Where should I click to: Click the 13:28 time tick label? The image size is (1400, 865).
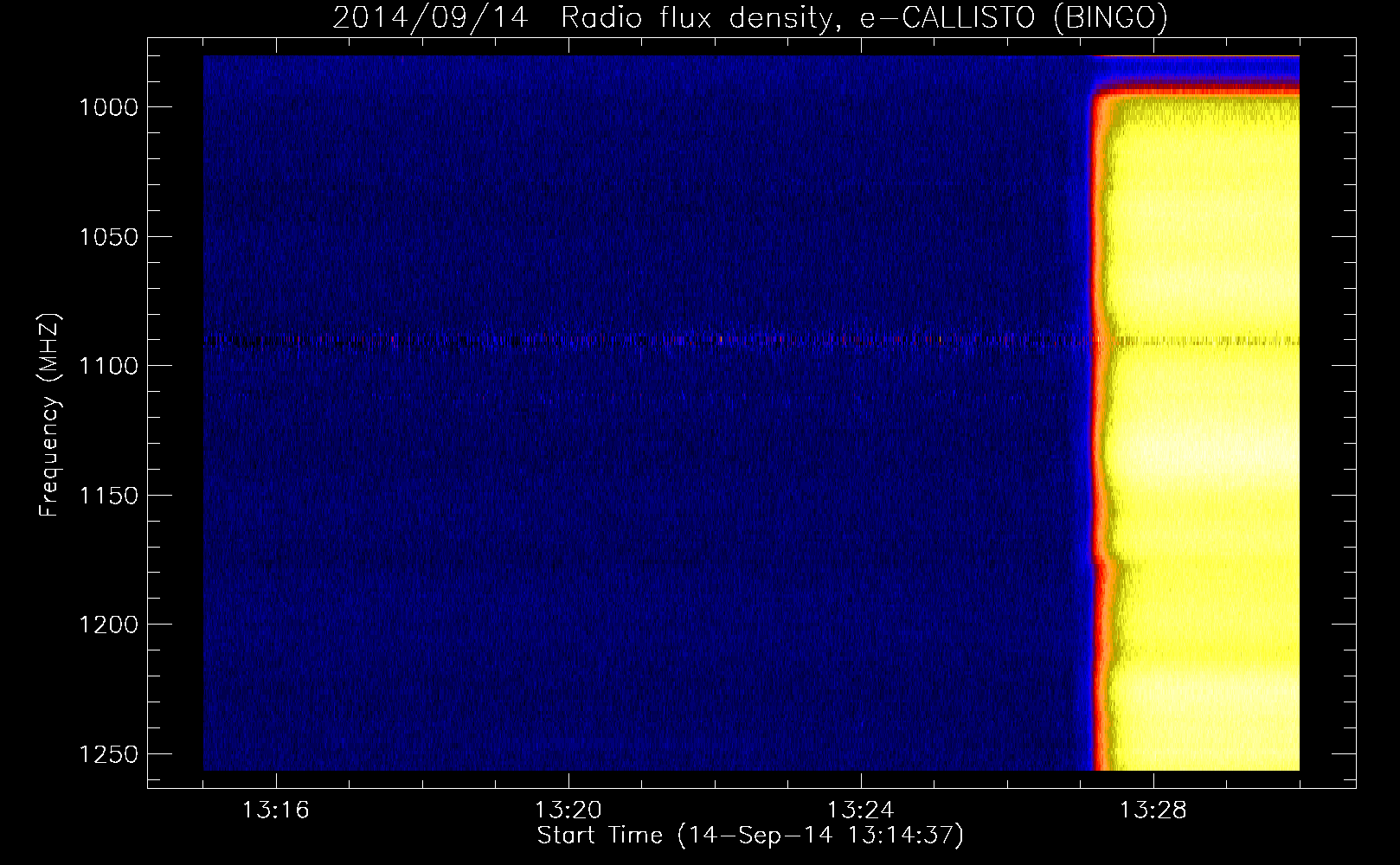[x=1153, y=811]
